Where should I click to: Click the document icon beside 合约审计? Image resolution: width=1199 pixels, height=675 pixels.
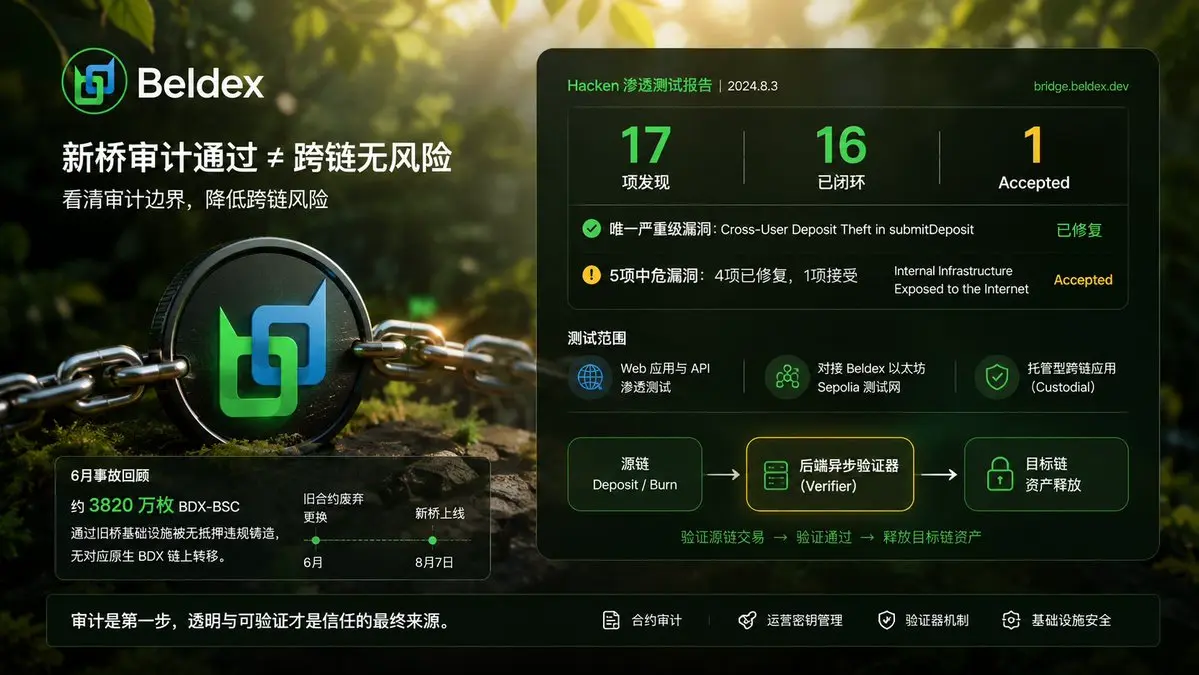611,620
